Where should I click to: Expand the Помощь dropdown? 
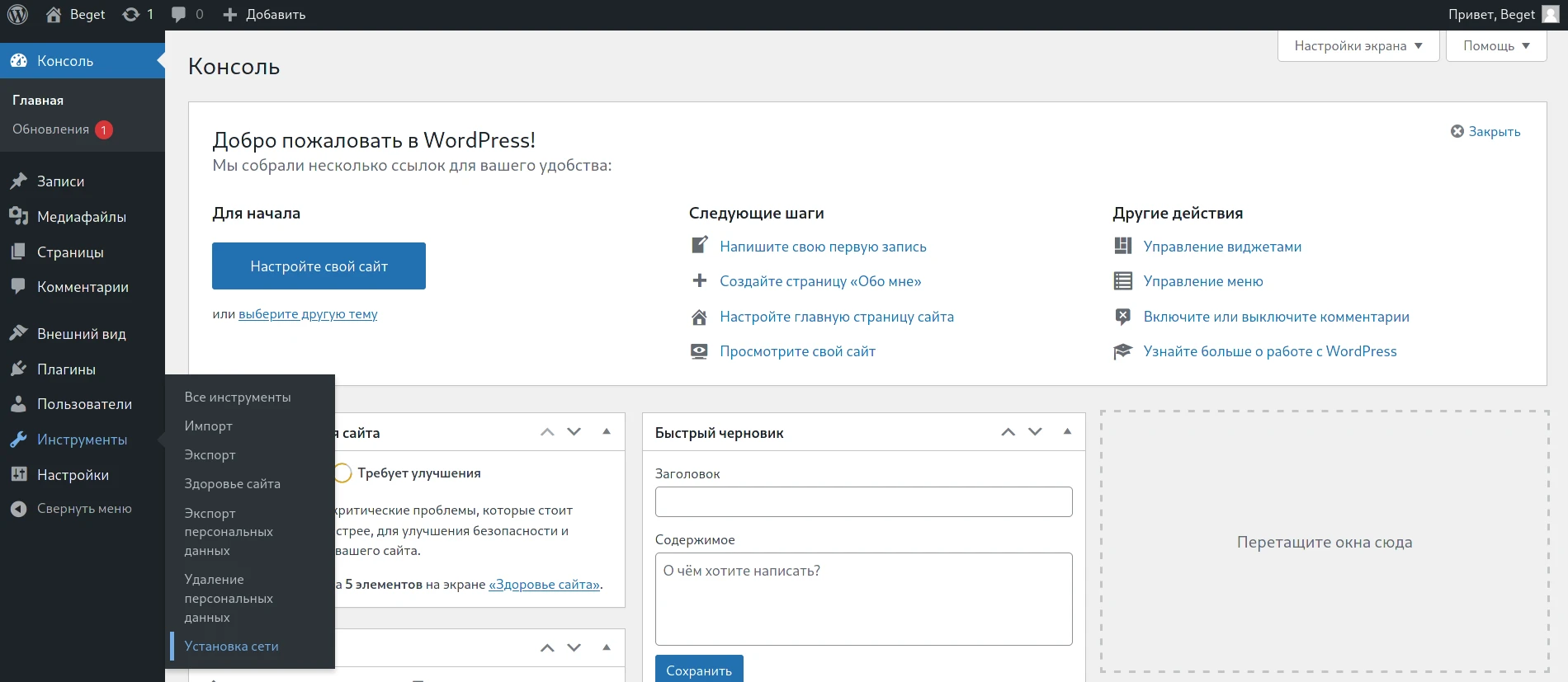pyautogui.click(x=1495, y=46)
